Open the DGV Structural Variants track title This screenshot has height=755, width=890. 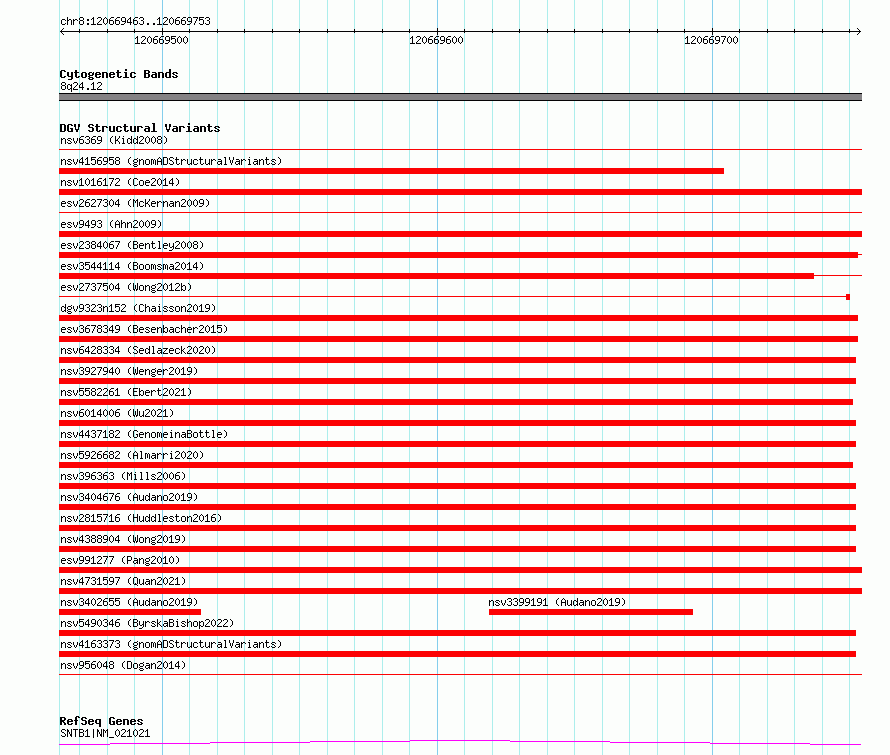[x=140, y=128]
